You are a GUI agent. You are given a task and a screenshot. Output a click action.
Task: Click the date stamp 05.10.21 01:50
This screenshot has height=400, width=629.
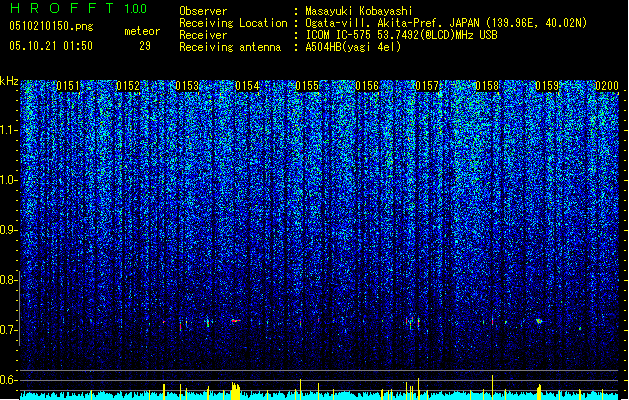[x=51, y=46]
